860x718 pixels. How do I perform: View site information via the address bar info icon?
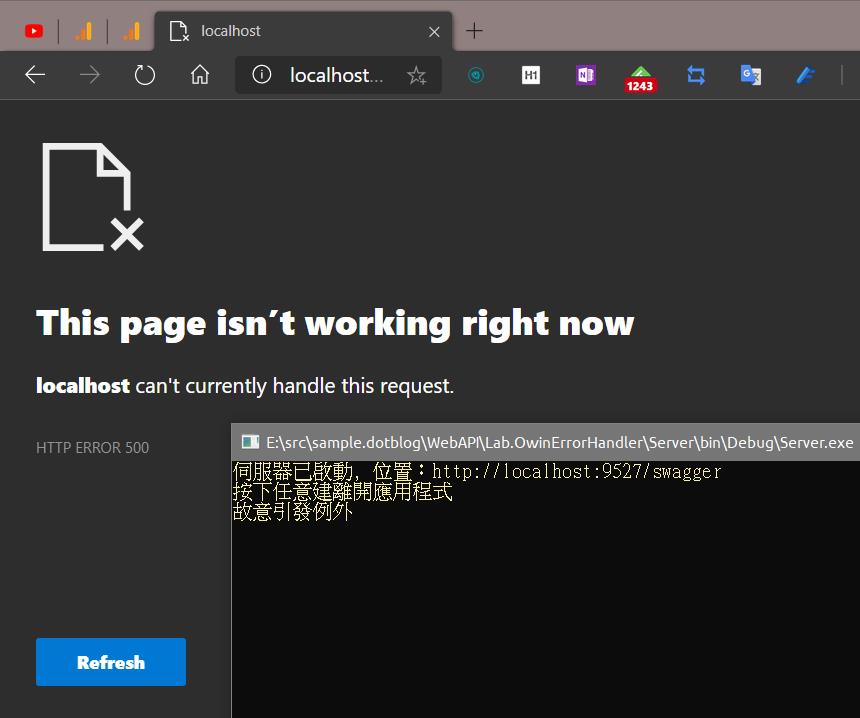261,75
